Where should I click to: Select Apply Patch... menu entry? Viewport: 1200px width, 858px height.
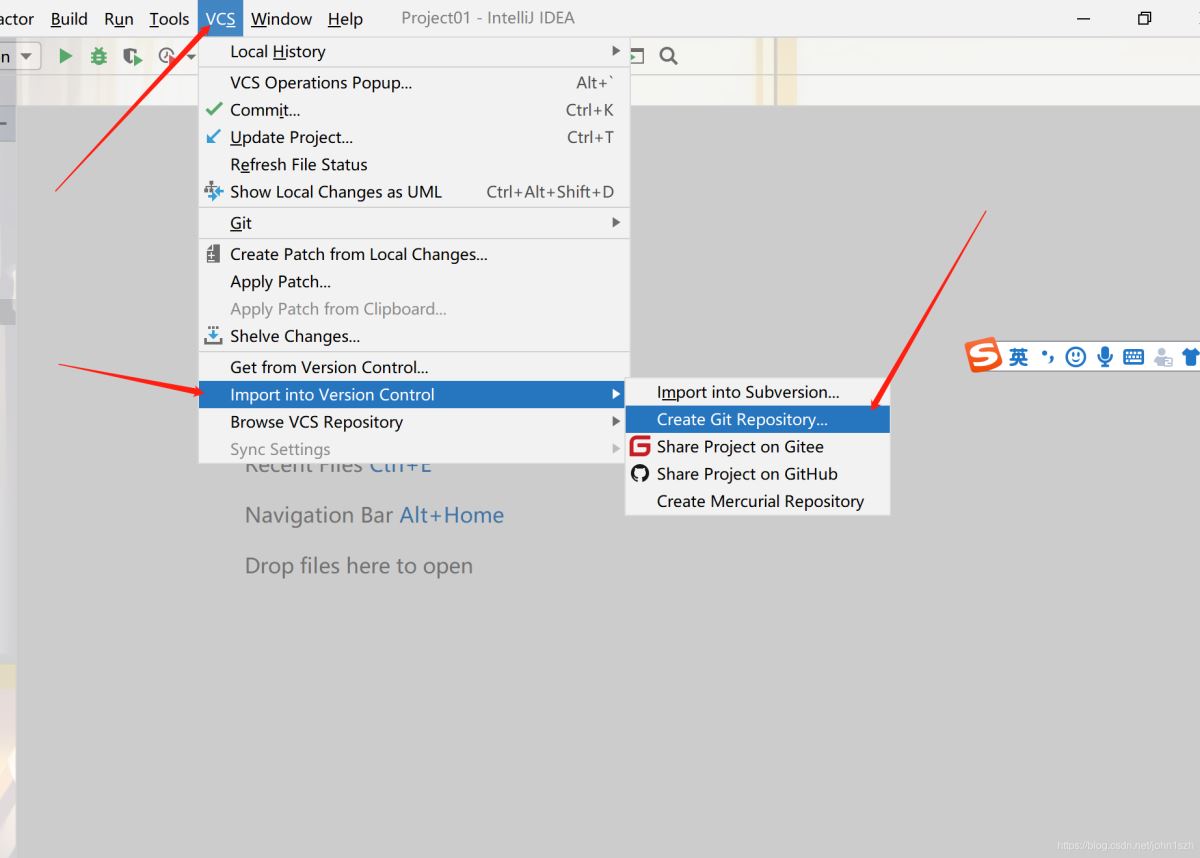tap(414, 282)
